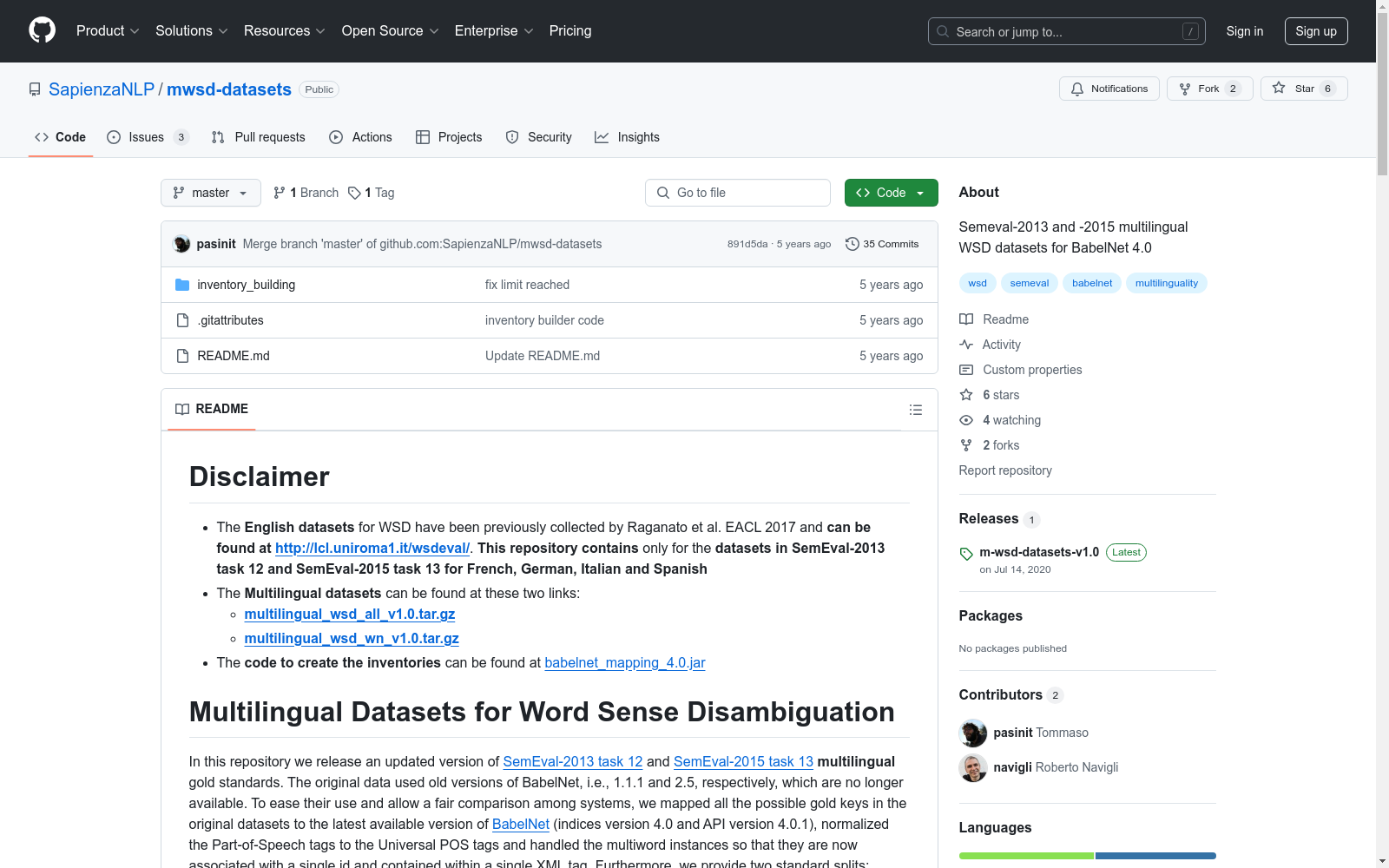The height and width of the screenshot is (868, 1389).
Task: Open the Issues tab
Action: [148, 137]
